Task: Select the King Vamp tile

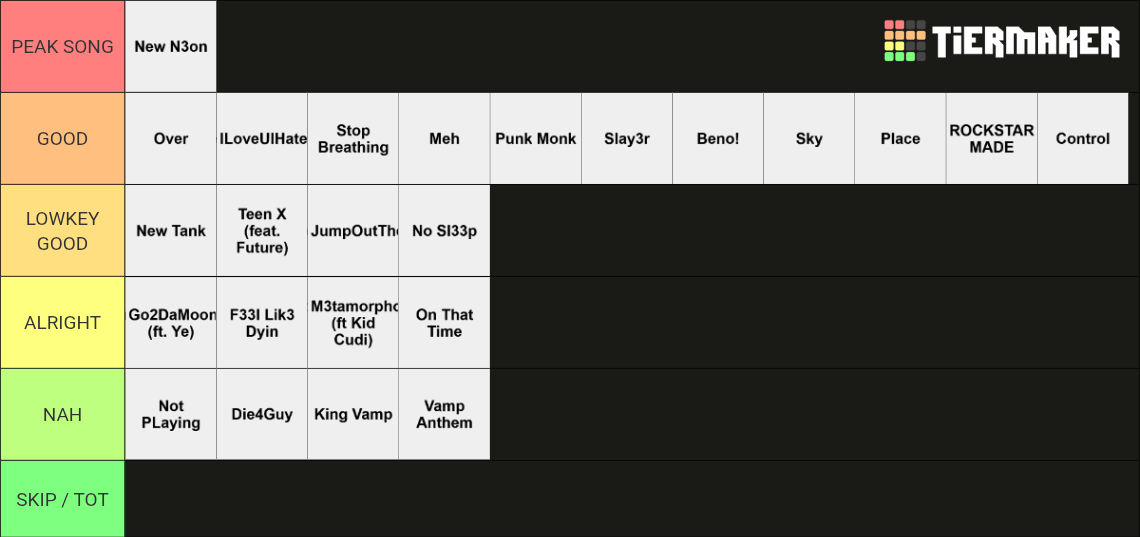Action: (x=353, y=414)
